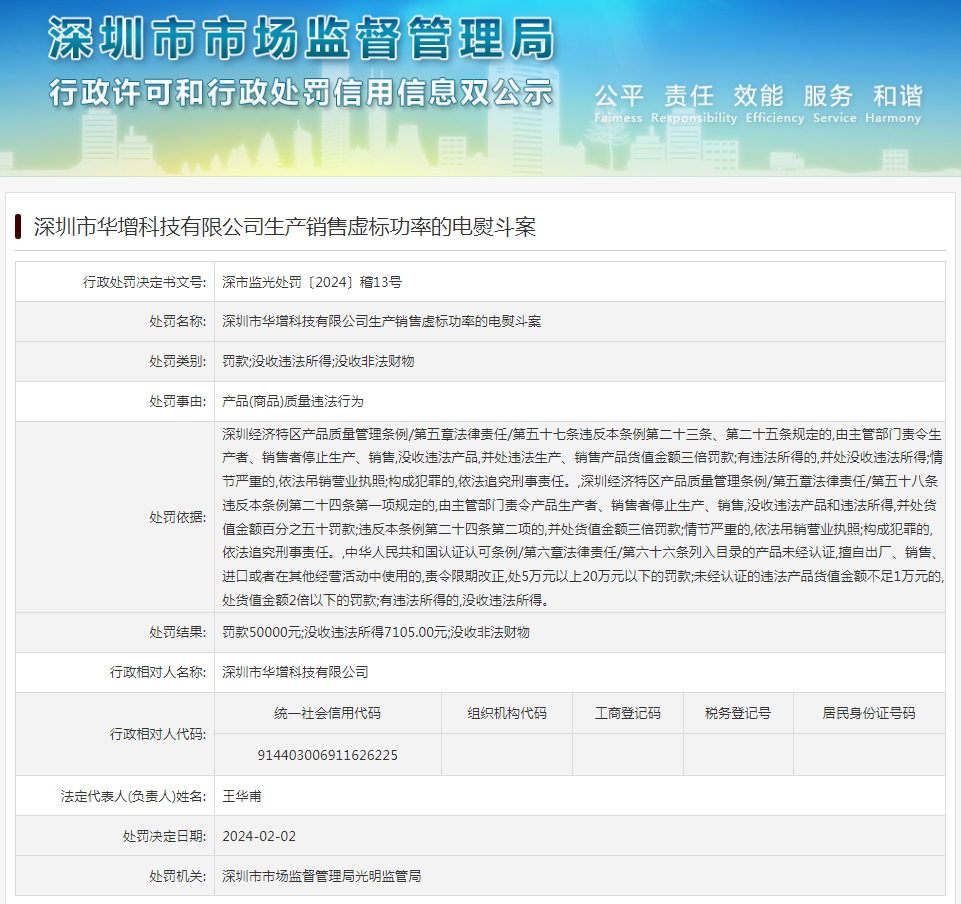Select the document number 深市监光处罚〔2024〕稽13号
This screenshot has height=904, width=961.
click(x=312, y=282)
